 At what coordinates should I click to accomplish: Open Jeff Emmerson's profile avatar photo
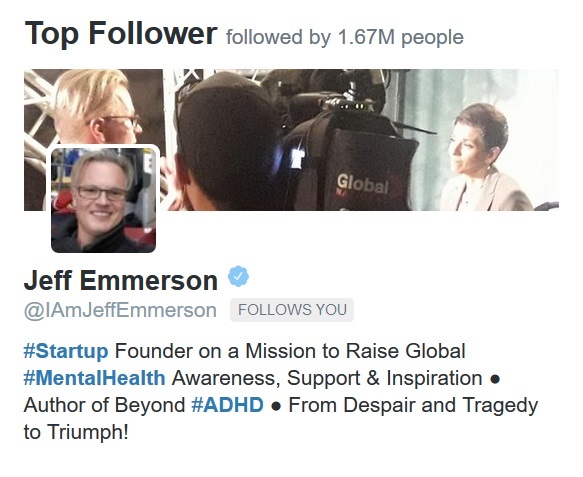coord(103,200)
